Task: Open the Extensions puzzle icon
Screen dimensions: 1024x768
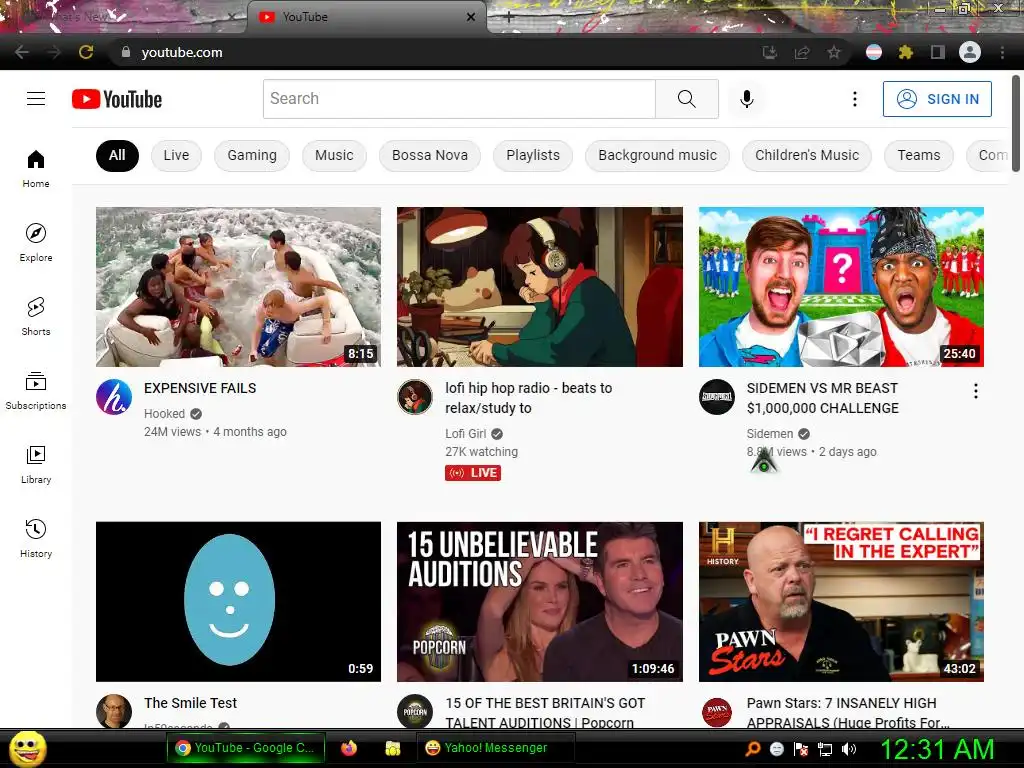Action: click(x=905, y=52)
